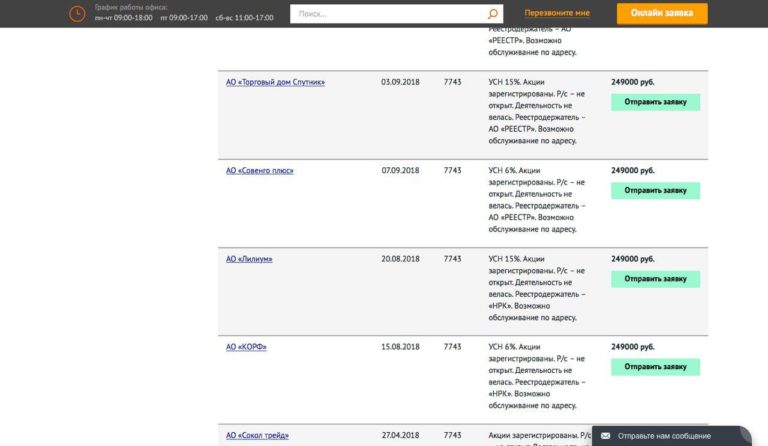The height and width of the screenshot is (446, 768).
Task: Click 7743 code in Сокол трейд row
Action: click(452, 435)
